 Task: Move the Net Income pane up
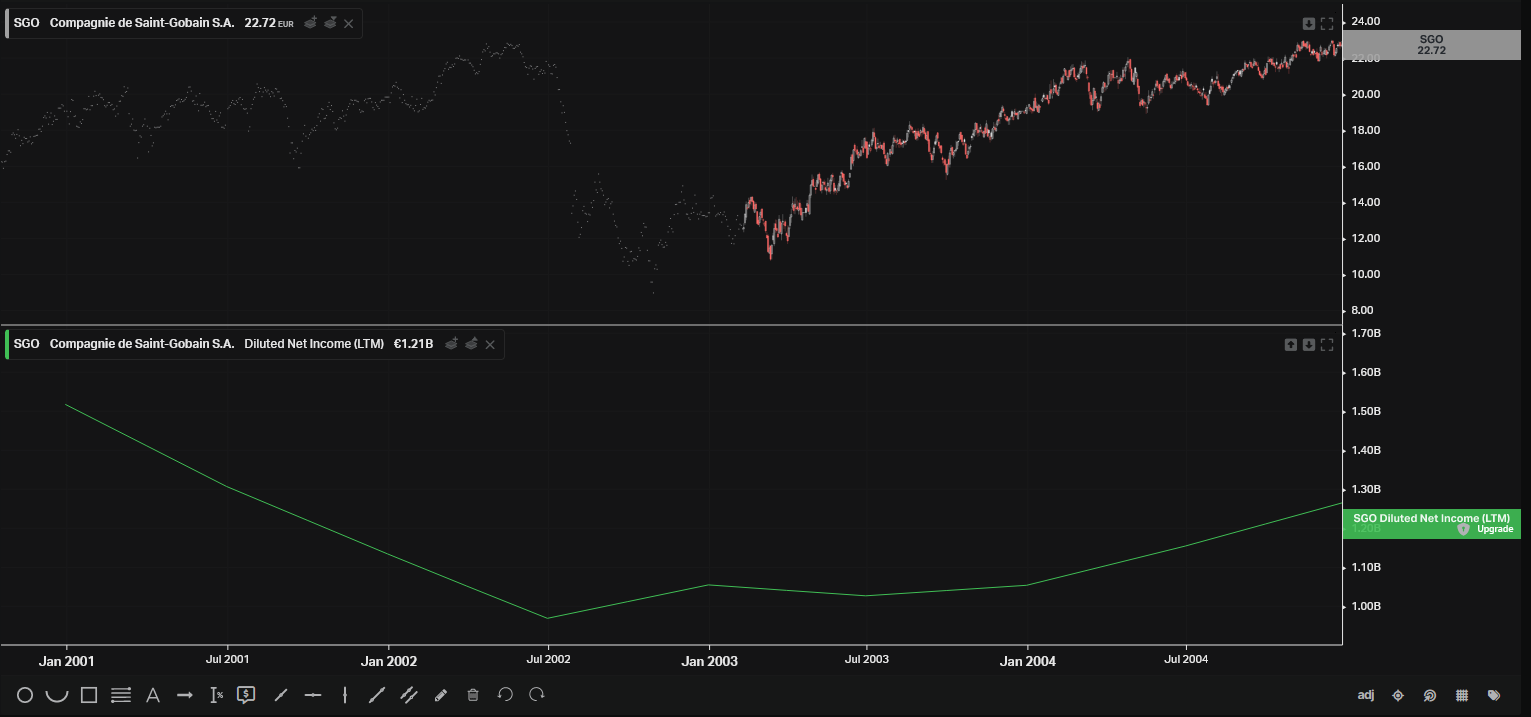click(x=1291, y=345)
